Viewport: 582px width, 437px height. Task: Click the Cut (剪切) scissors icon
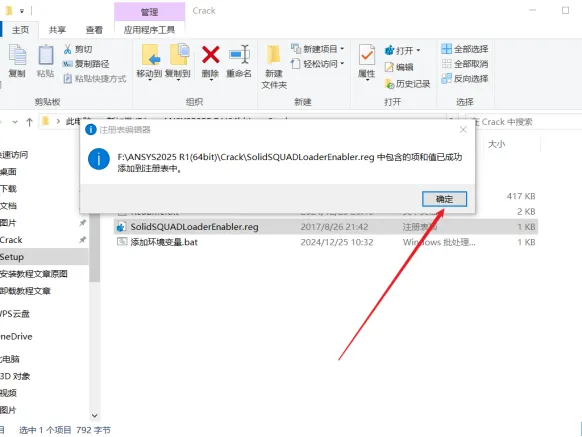68,49
